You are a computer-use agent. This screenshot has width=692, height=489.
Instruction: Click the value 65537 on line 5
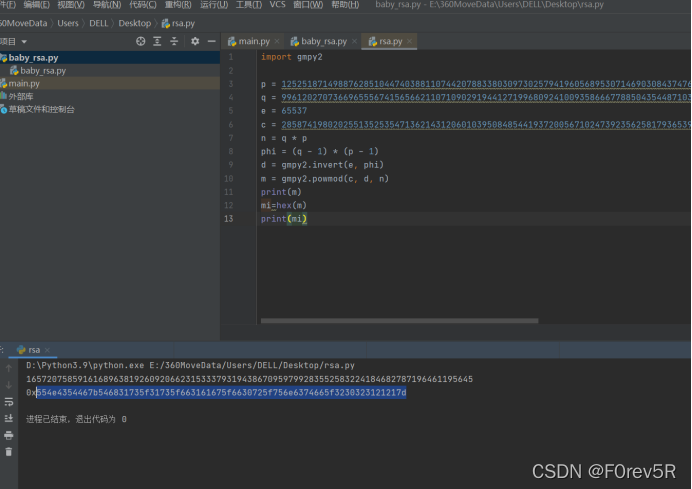tap(294, 111)
